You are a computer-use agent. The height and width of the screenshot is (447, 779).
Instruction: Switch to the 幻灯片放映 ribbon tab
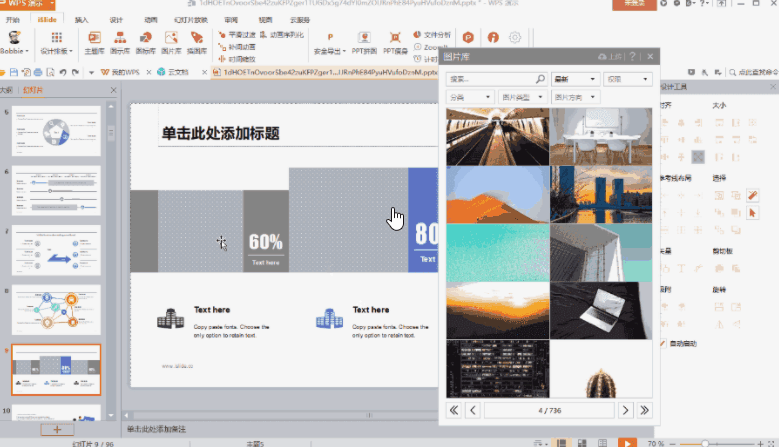pos(191,20)
